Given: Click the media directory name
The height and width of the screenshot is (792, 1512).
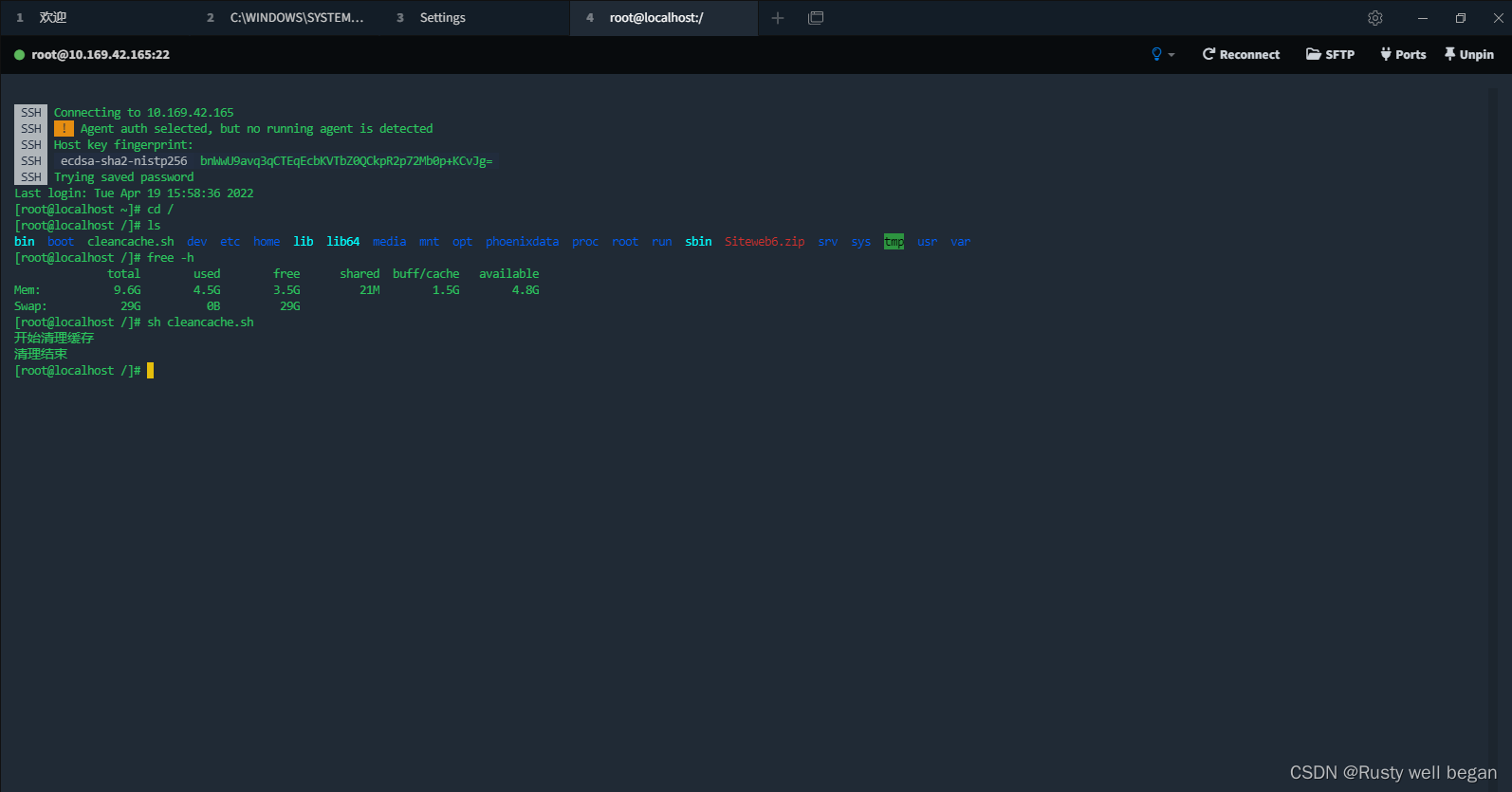Looking at the screenshot, I should tap(389, 242).
